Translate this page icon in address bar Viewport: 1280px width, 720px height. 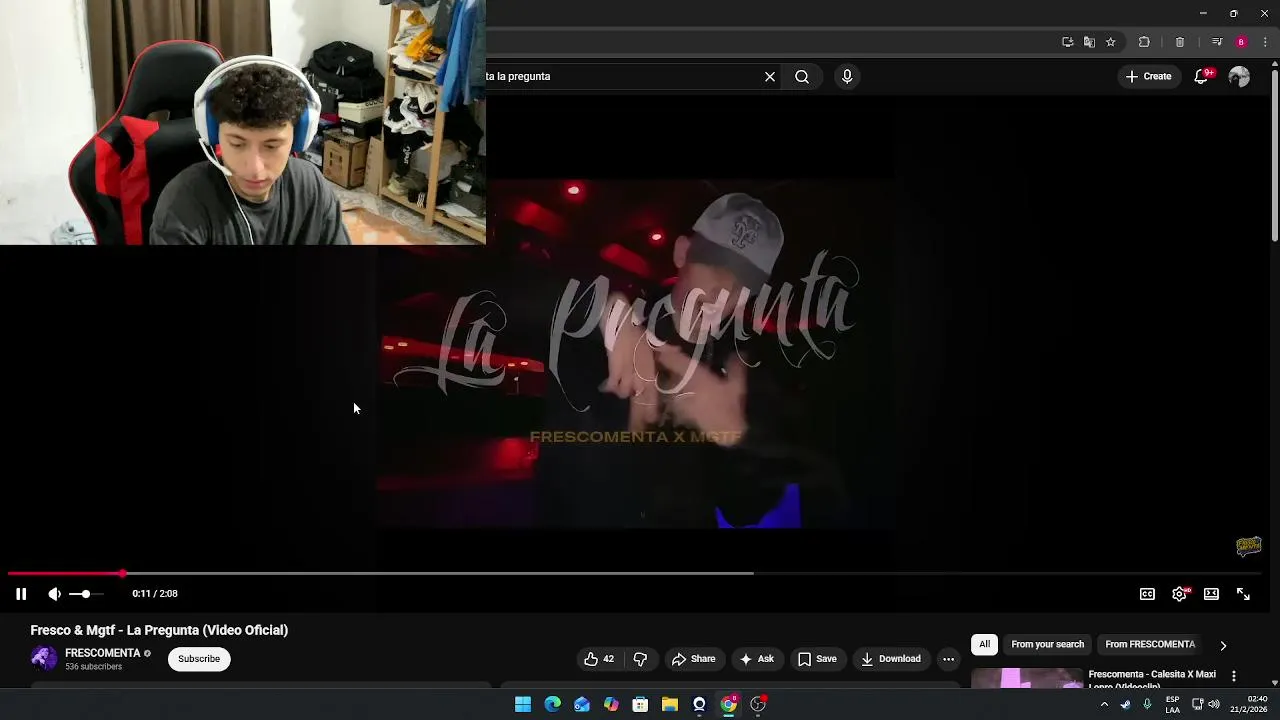1089,42
